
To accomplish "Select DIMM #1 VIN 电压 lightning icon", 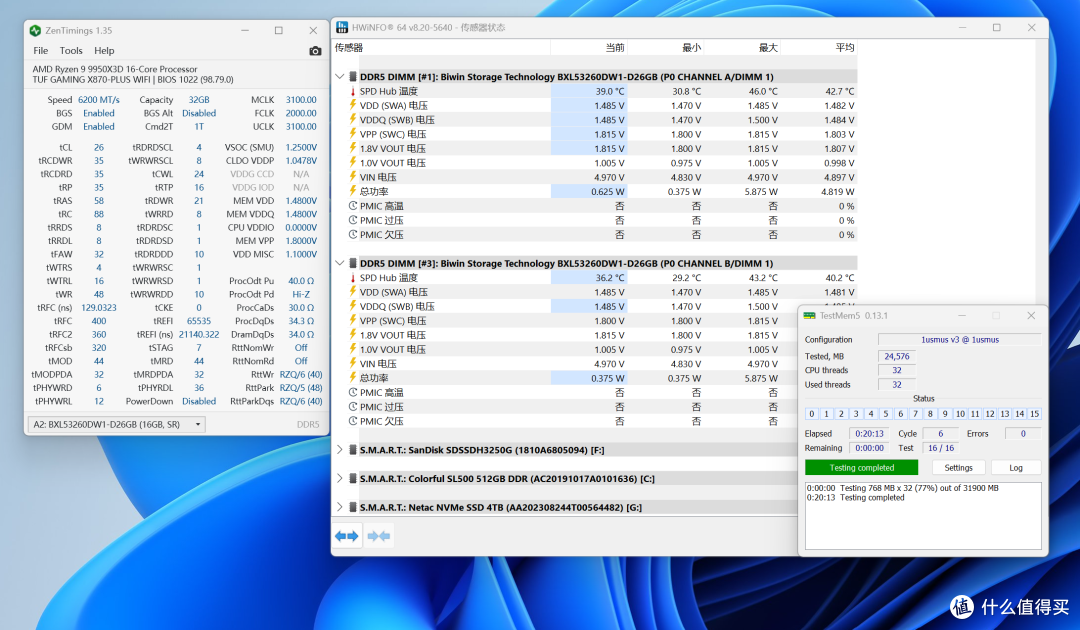I will point(353,177).
